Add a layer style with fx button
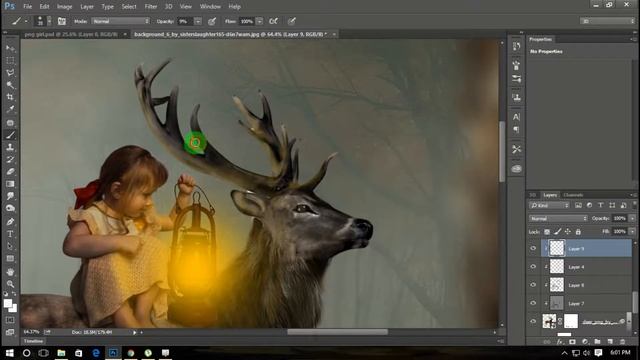 tap(560, 342)
